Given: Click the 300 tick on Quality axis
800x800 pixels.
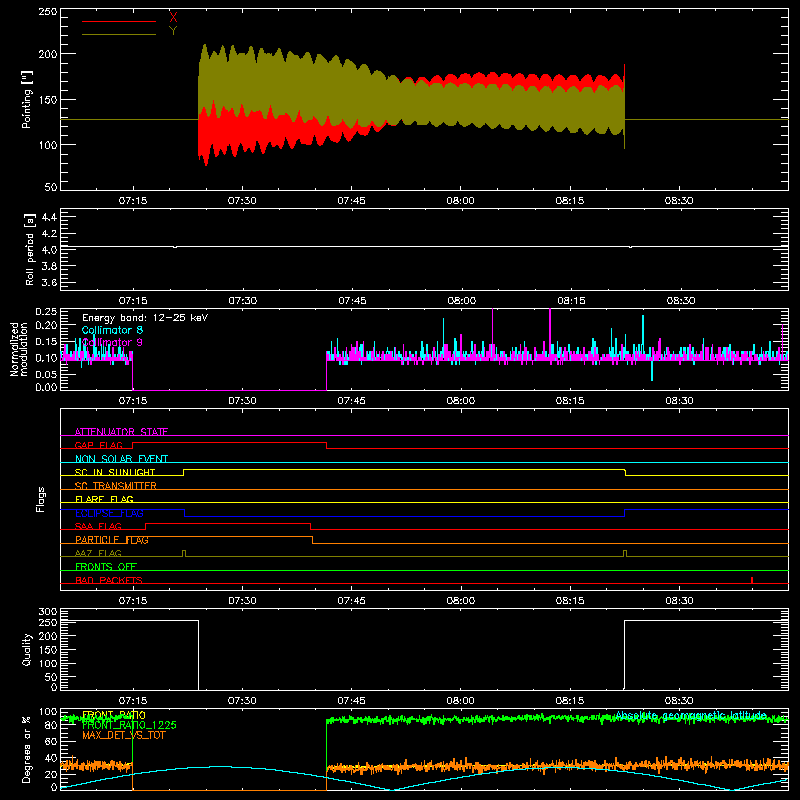Looking at the screenshot, I should (48, 612).
